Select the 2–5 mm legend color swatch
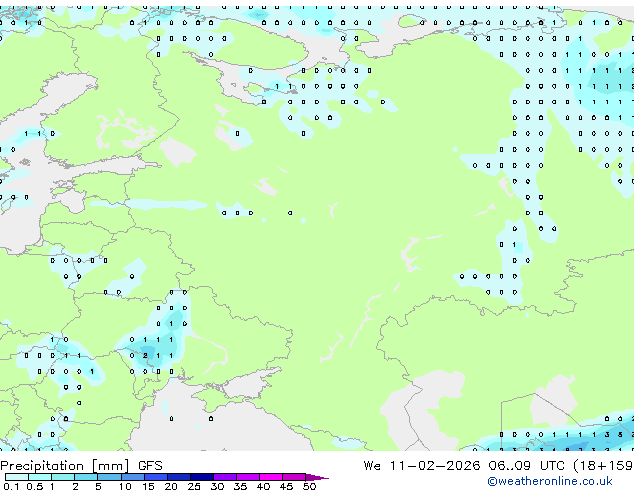Viewport: 634px width, 490px height. point(86,477)
